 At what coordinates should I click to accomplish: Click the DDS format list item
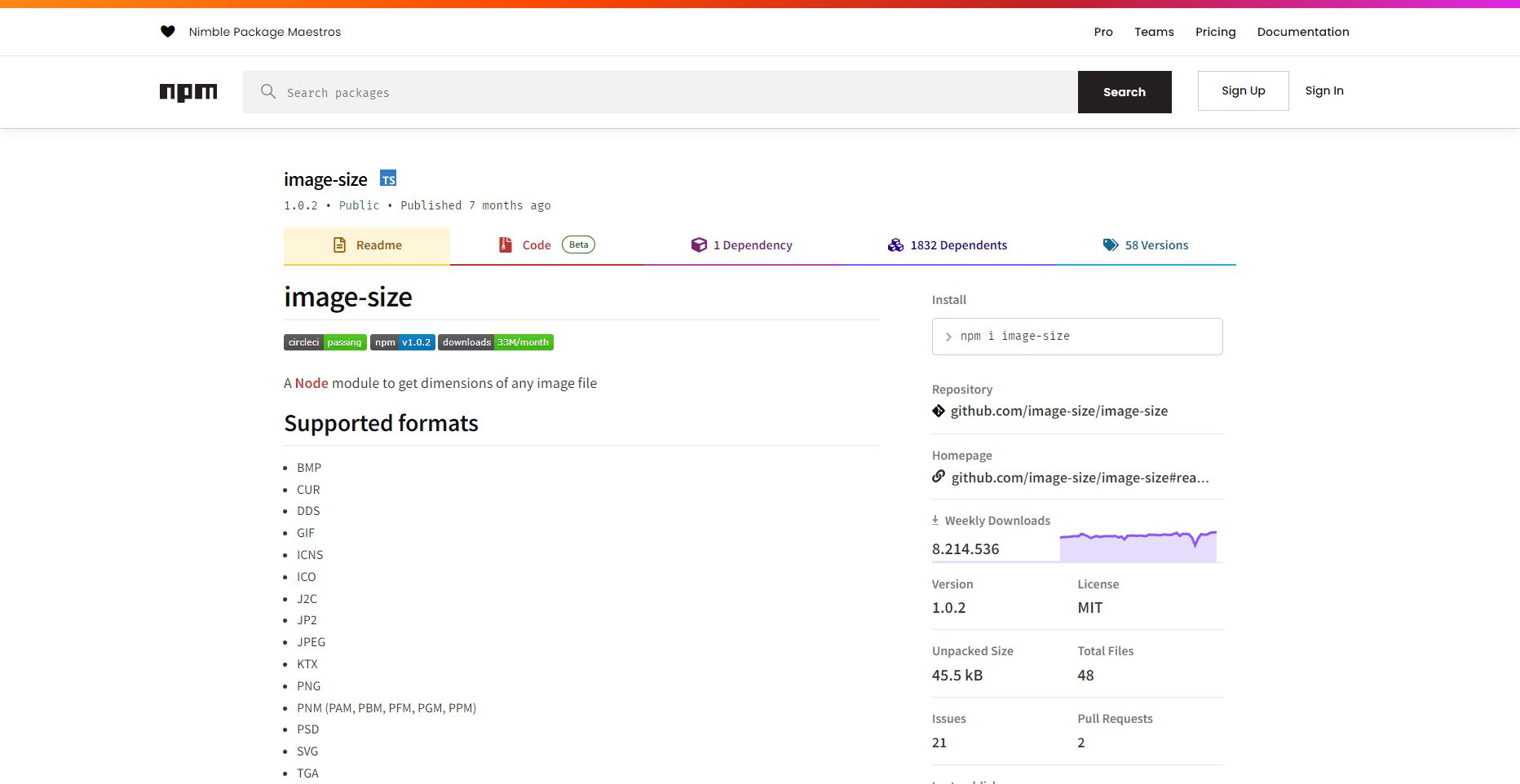coord(308,511)
